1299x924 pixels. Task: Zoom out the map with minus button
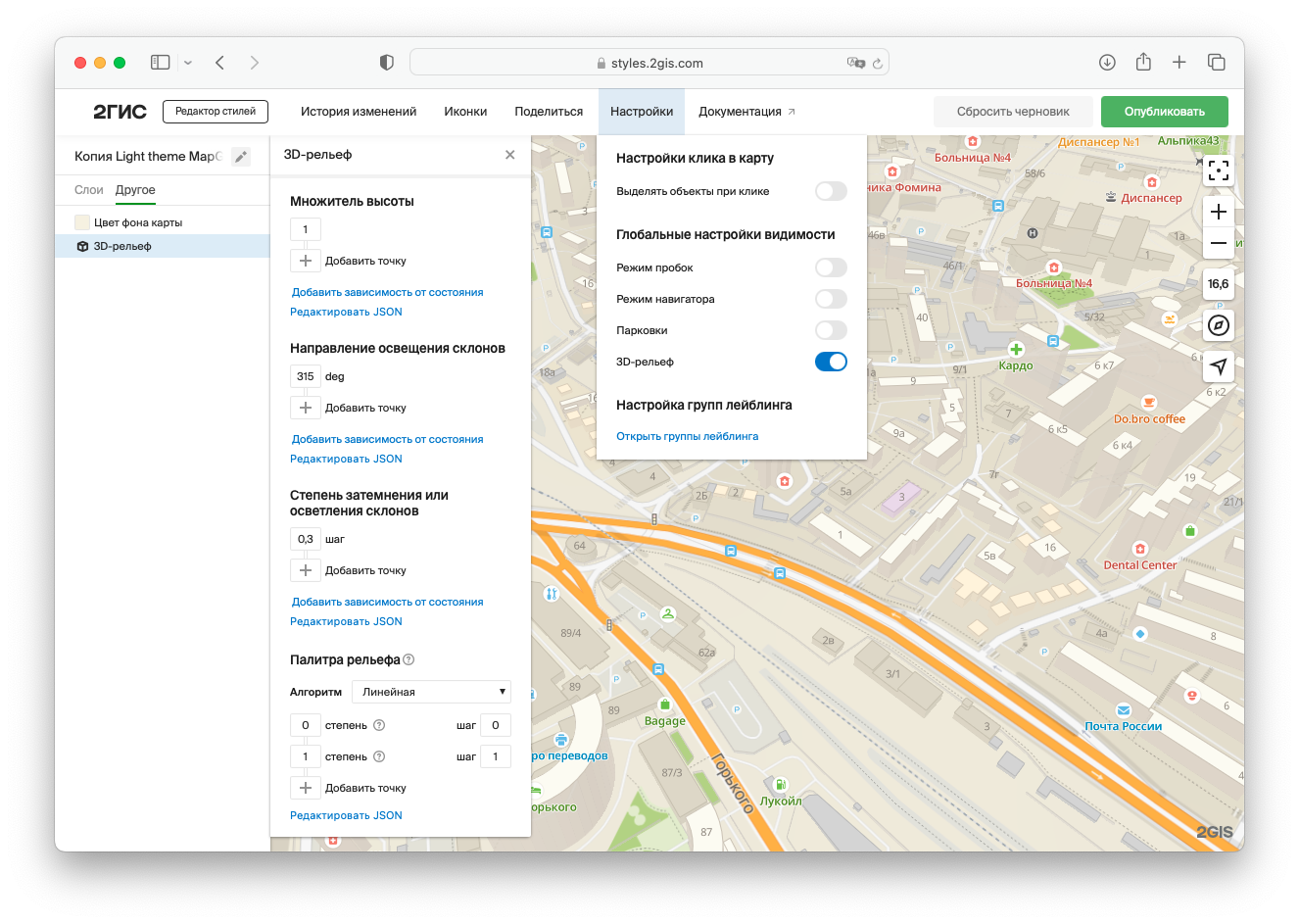point(1218,243)
